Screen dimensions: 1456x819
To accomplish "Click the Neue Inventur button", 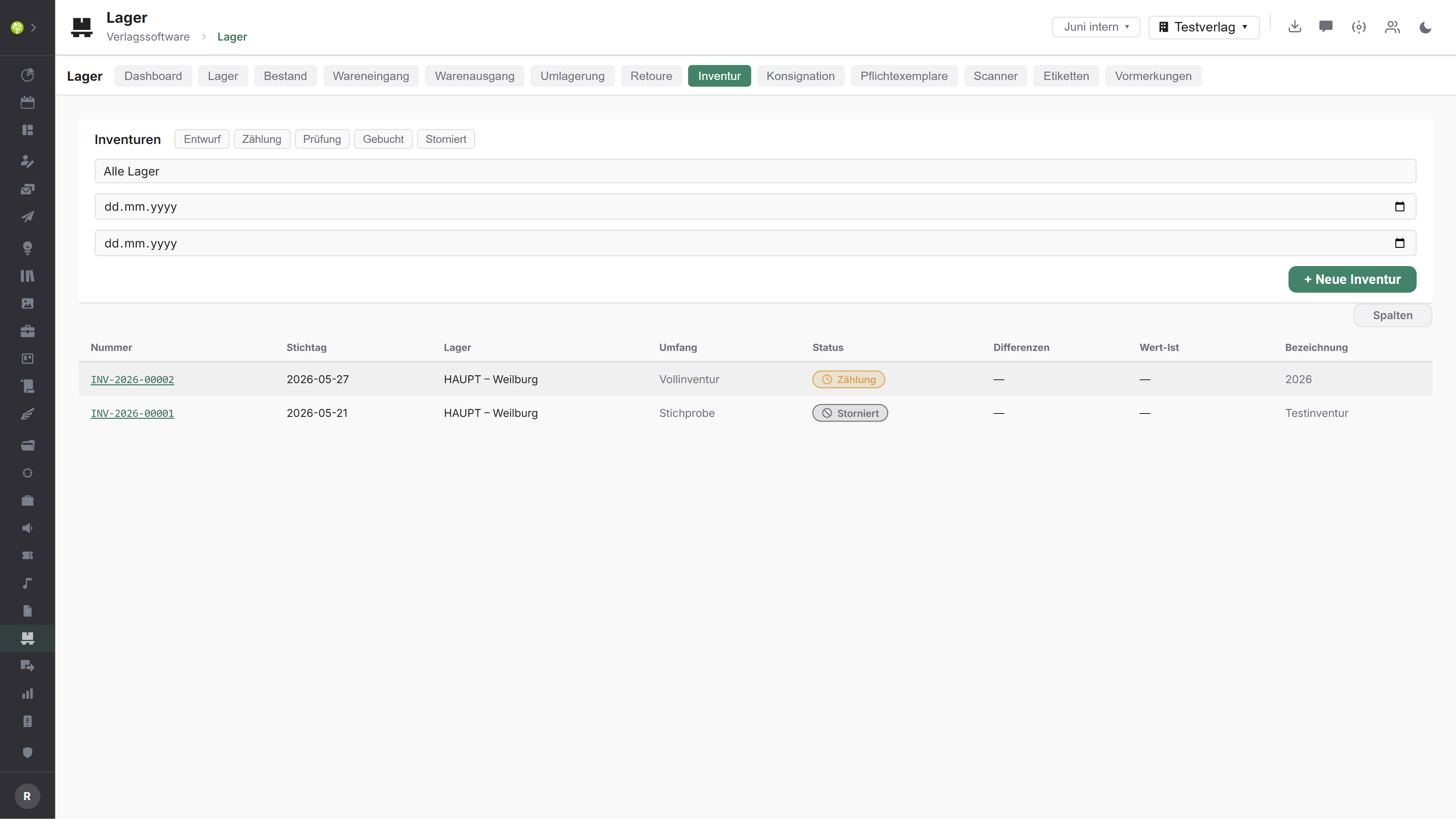I will pyautogui.click(x=1352, y=279).
